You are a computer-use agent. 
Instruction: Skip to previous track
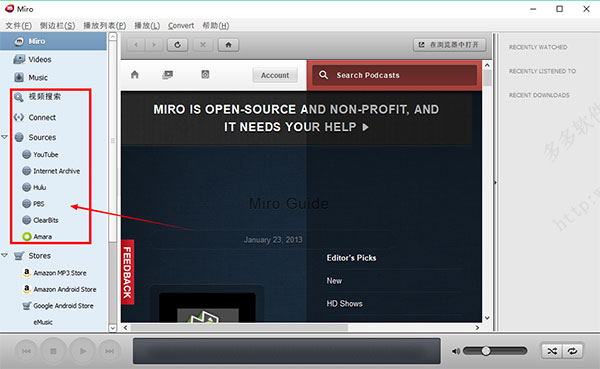coord(26,351)
